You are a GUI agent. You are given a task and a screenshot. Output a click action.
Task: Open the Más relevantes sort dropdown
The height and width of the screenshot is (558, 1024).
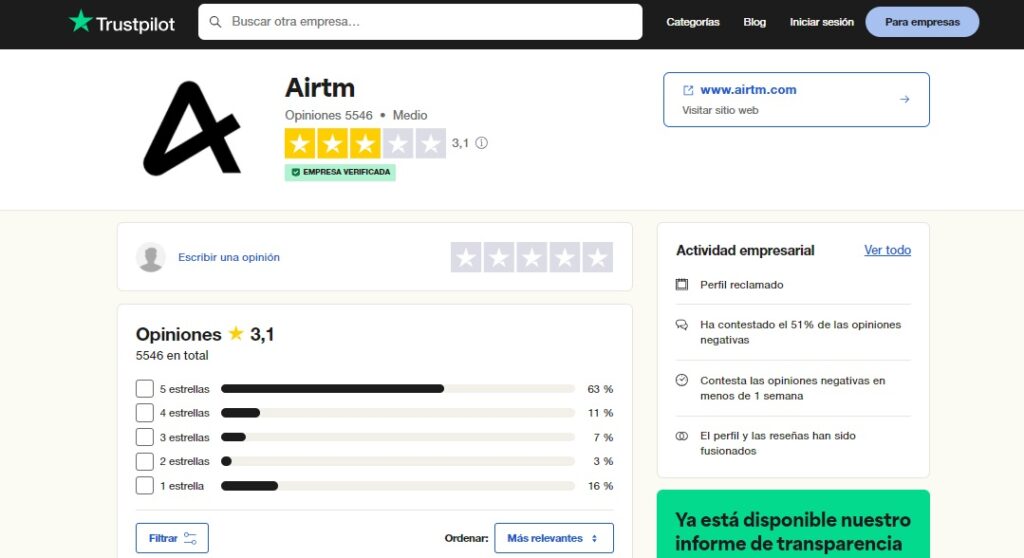553,538
